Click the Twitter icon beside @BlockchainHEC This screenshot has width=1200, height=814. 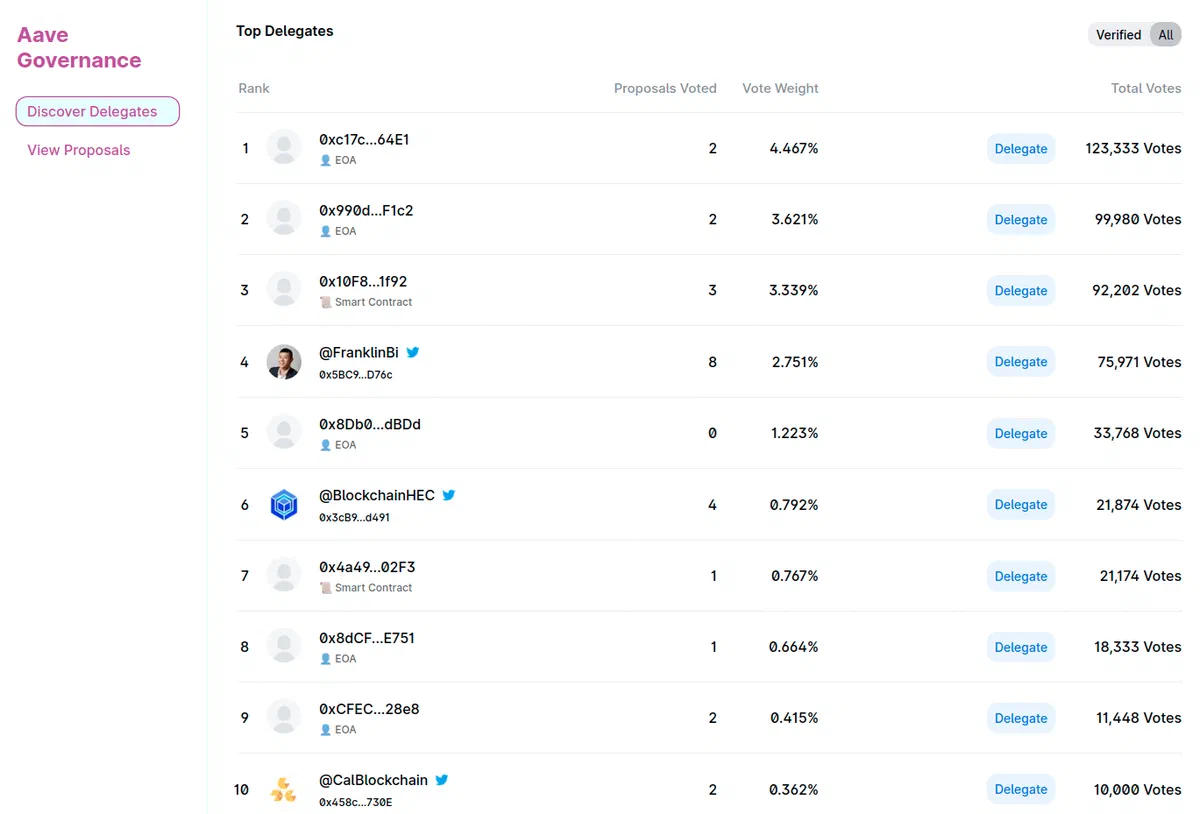pos(449,495)
